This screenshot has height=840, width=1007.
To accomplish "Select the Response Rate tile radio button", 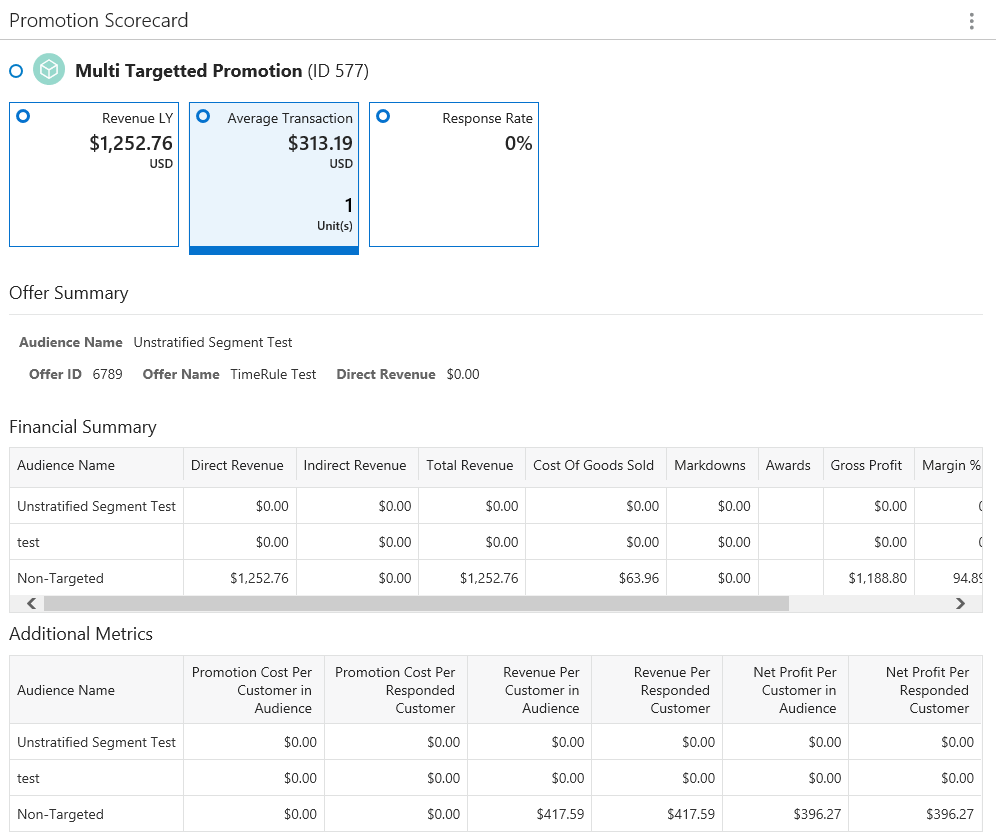I will [383, 116].
